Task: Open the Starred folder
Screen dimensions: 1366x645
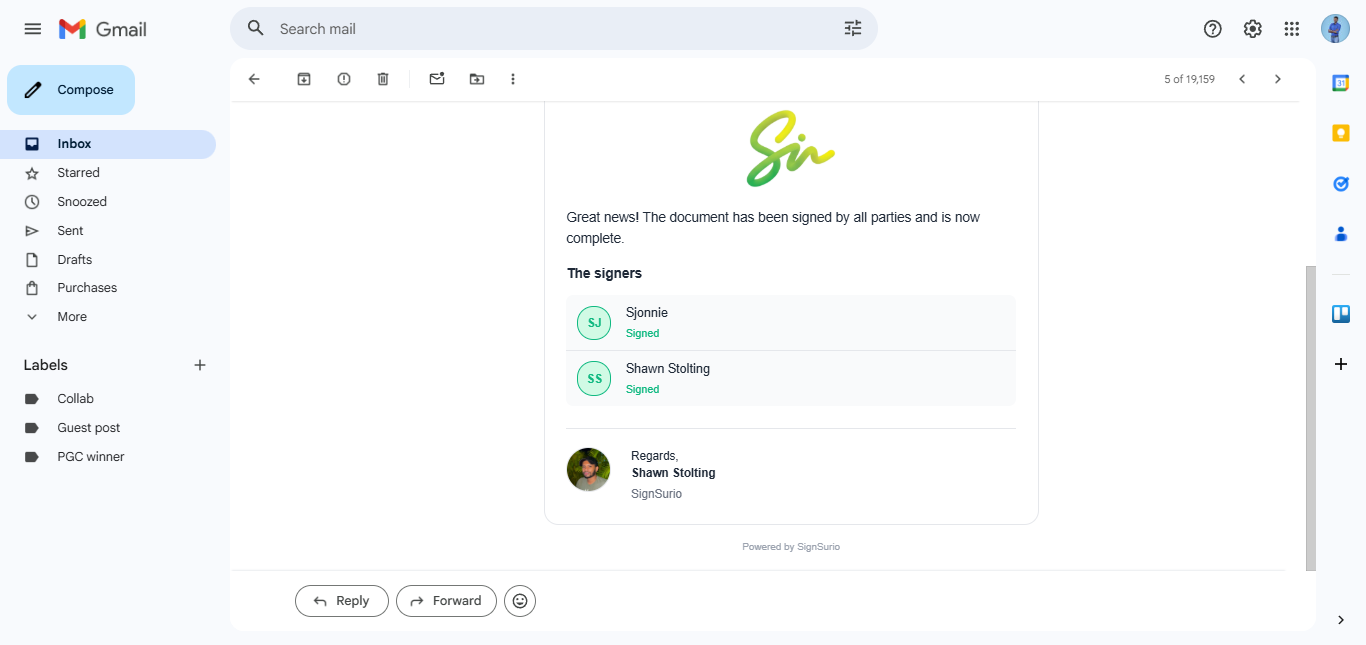Action: pyautogui.click(x=78, y=173)
